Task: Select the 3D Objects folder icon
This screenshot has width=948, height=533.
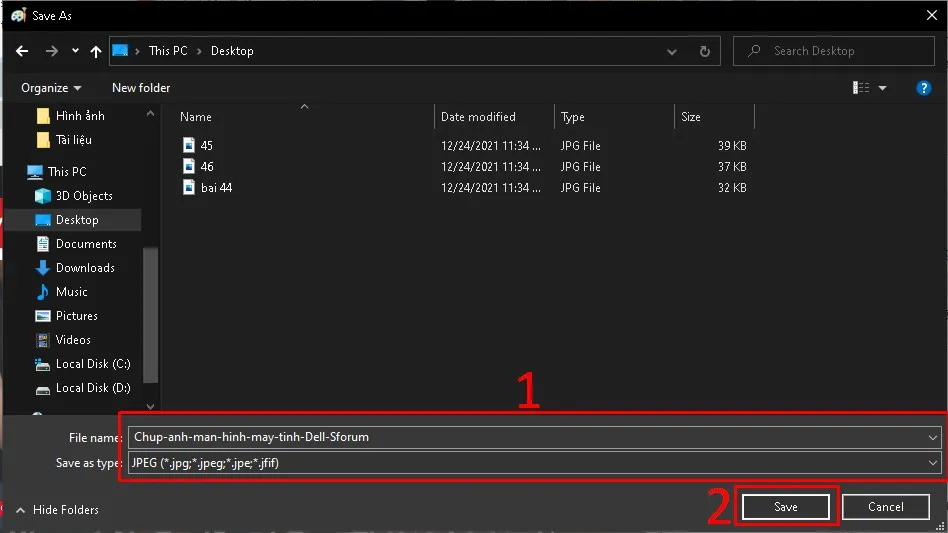Action: coord(43,196)
